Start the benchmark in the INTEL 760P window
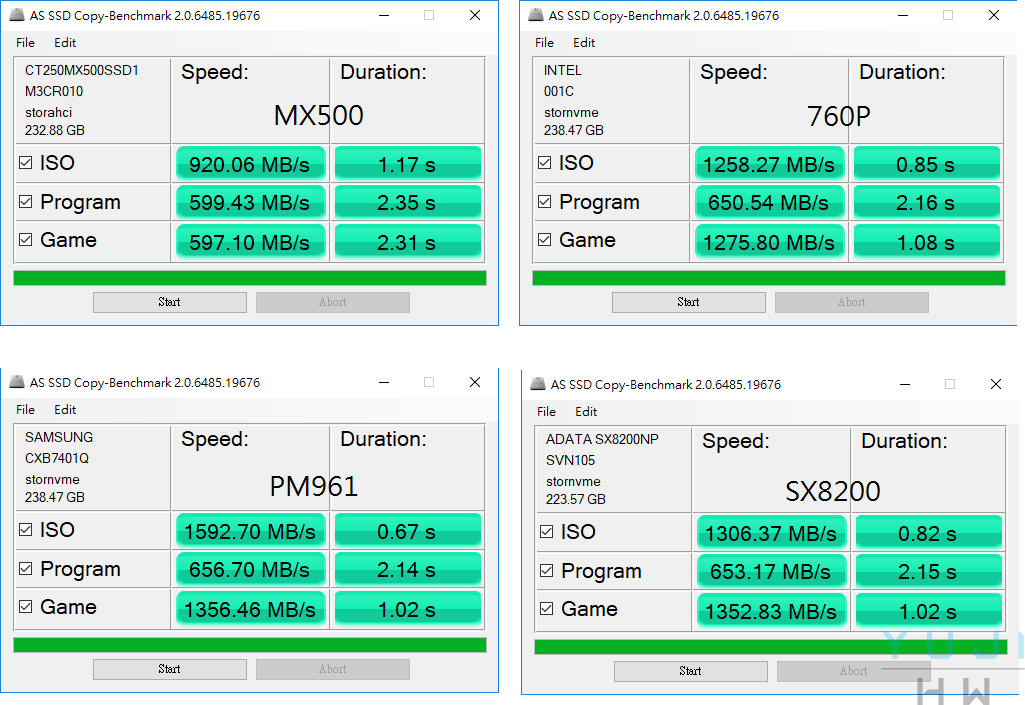Viewport: 1025px width, 705px height. pyautogui.click(x=689, y=302)
